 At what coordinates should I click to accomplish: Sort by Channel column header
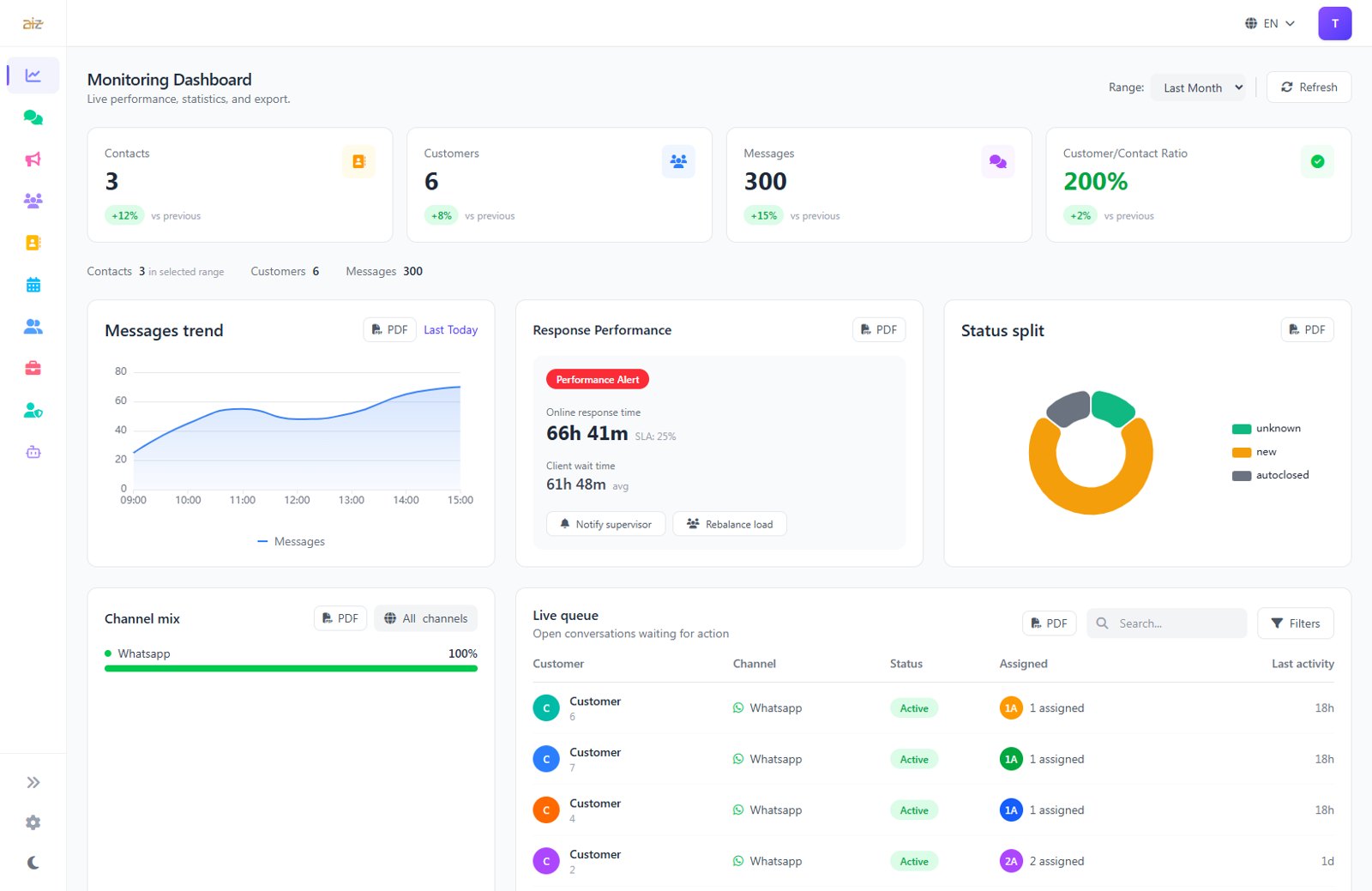click(755, 664)
